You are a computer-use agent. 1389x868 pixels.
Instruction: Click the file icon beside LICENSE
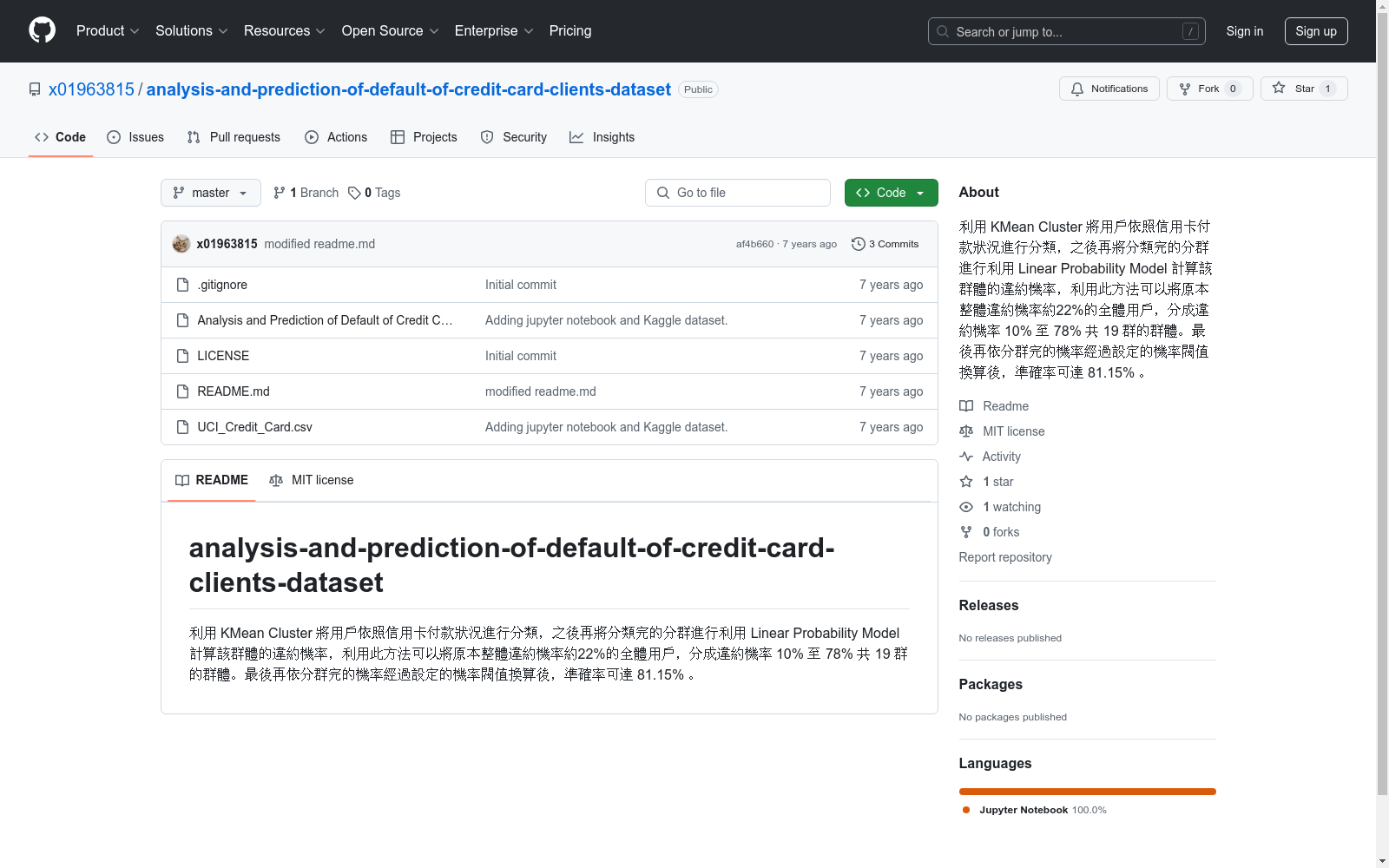(182, 356)
